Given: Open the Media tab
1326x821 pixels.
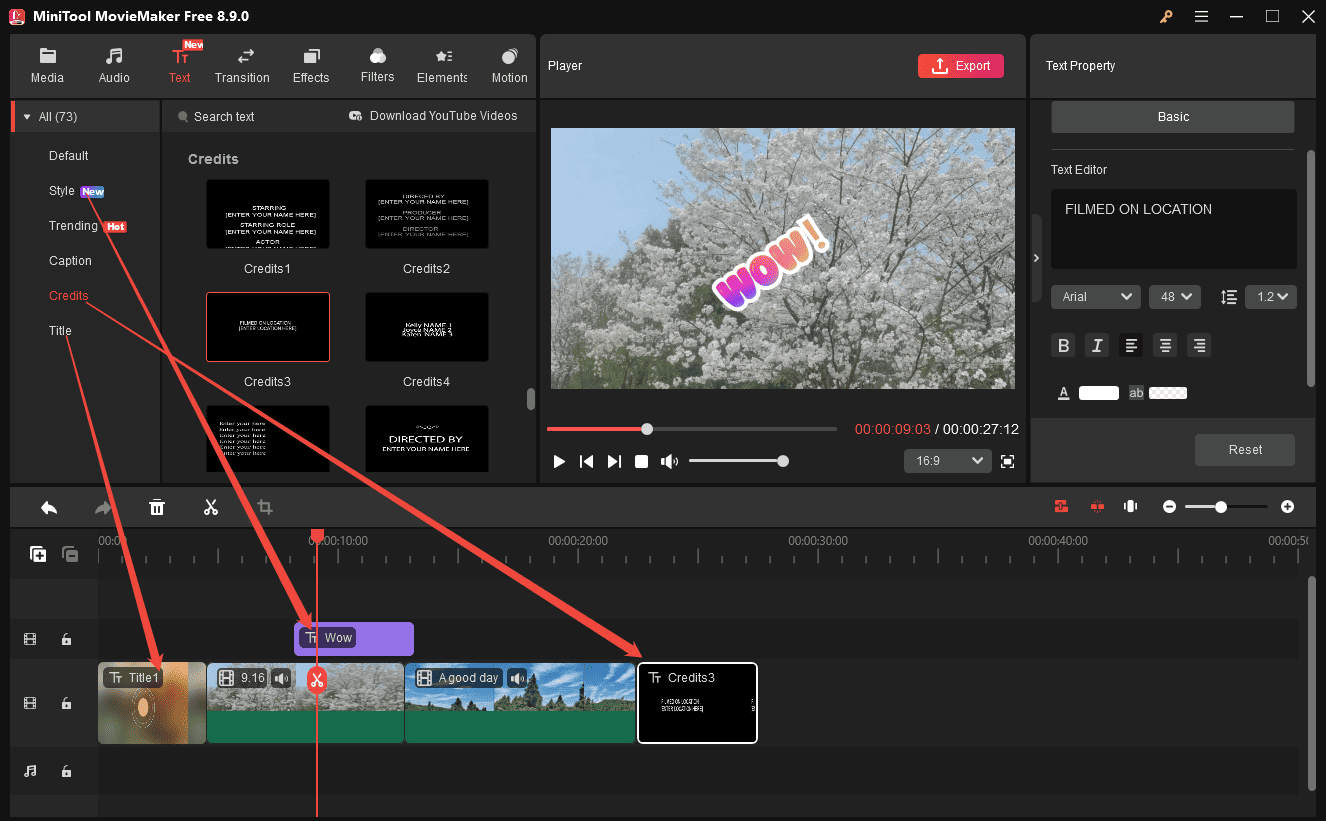Looking at the screenshot, I should 47,66.
